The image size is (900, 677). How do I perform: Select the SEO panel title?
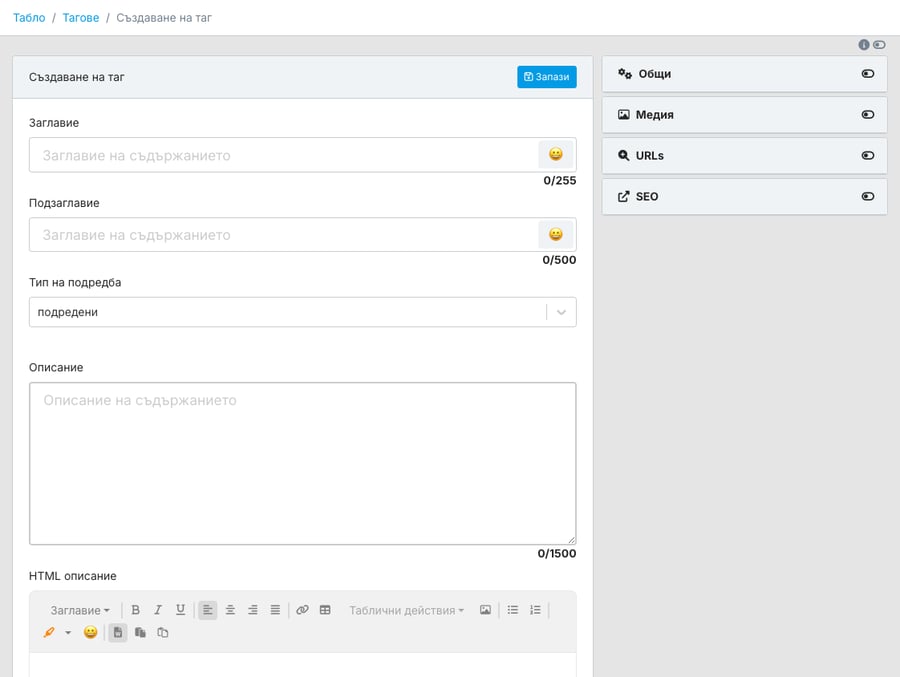647,196
